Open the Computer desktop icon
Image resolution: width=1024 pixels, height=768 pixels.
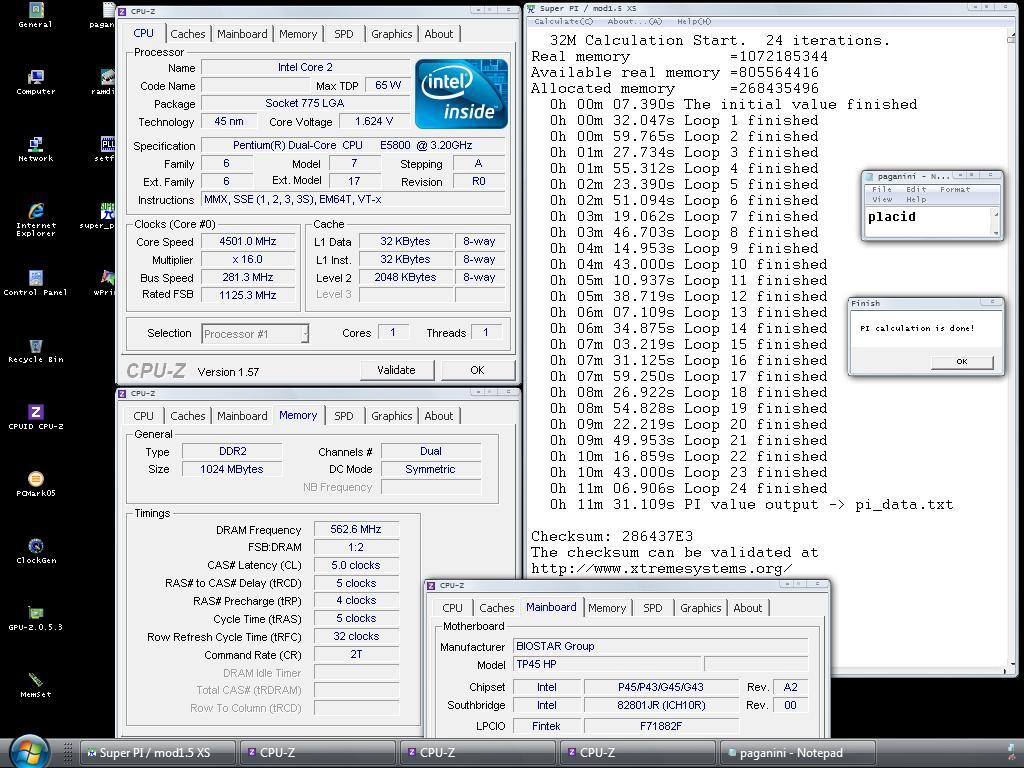[35, 82]
